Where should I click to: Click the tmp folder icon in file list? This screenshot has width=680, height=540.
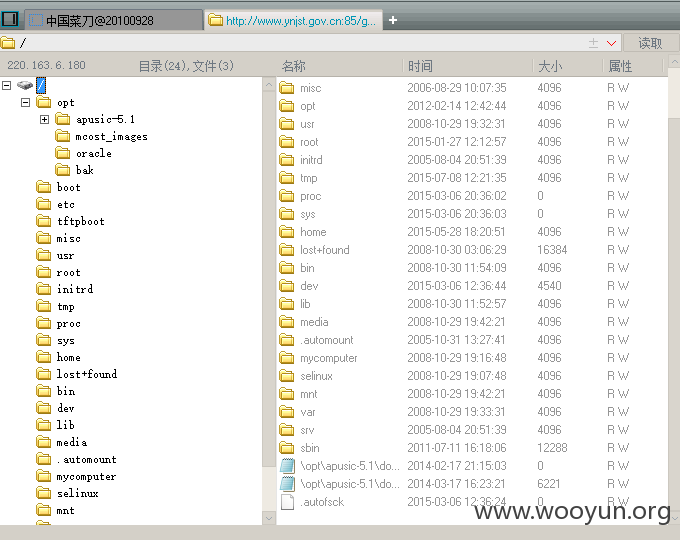(287, 178)
